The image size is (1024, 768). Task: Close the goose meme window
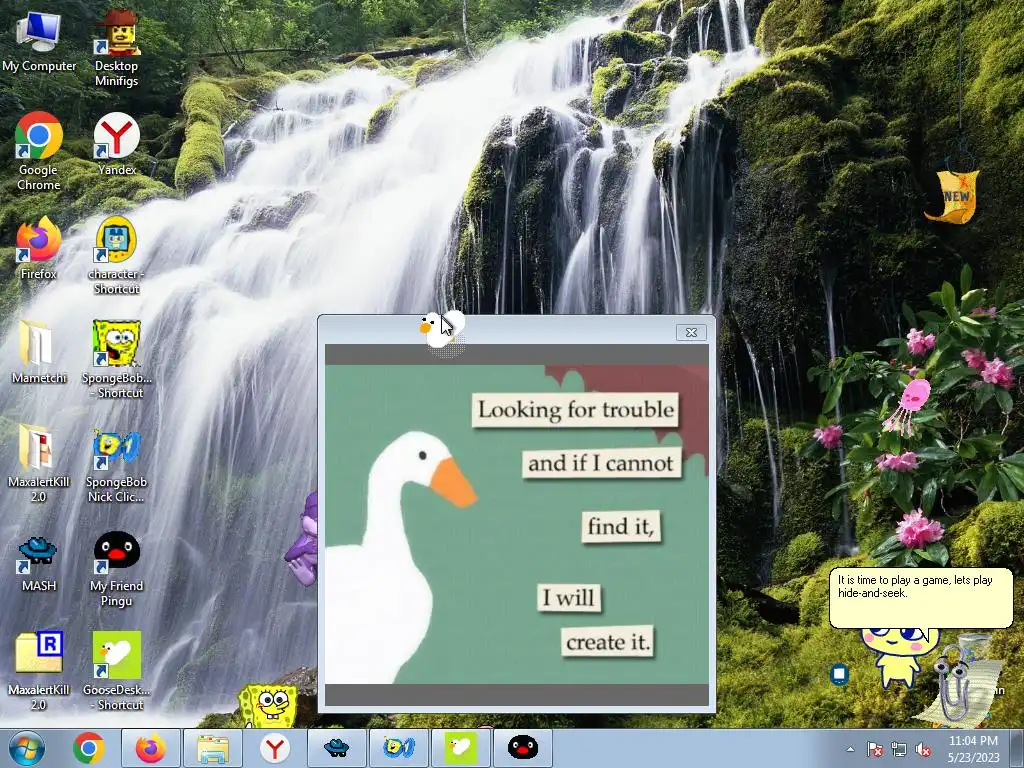coord(691,332)
